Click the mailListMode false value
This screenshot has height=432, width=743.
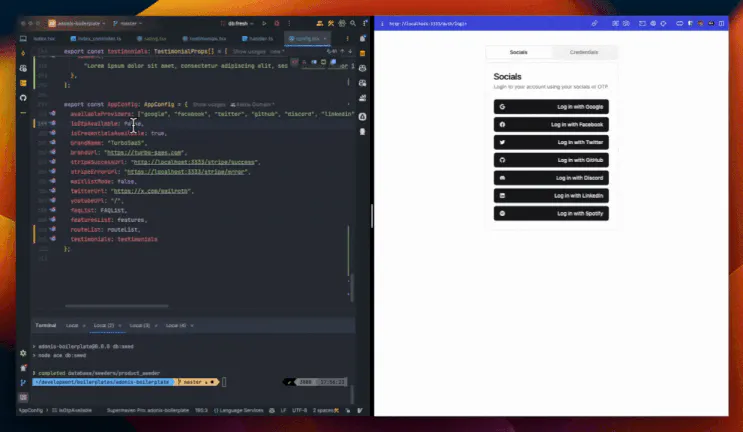(126, 181)
